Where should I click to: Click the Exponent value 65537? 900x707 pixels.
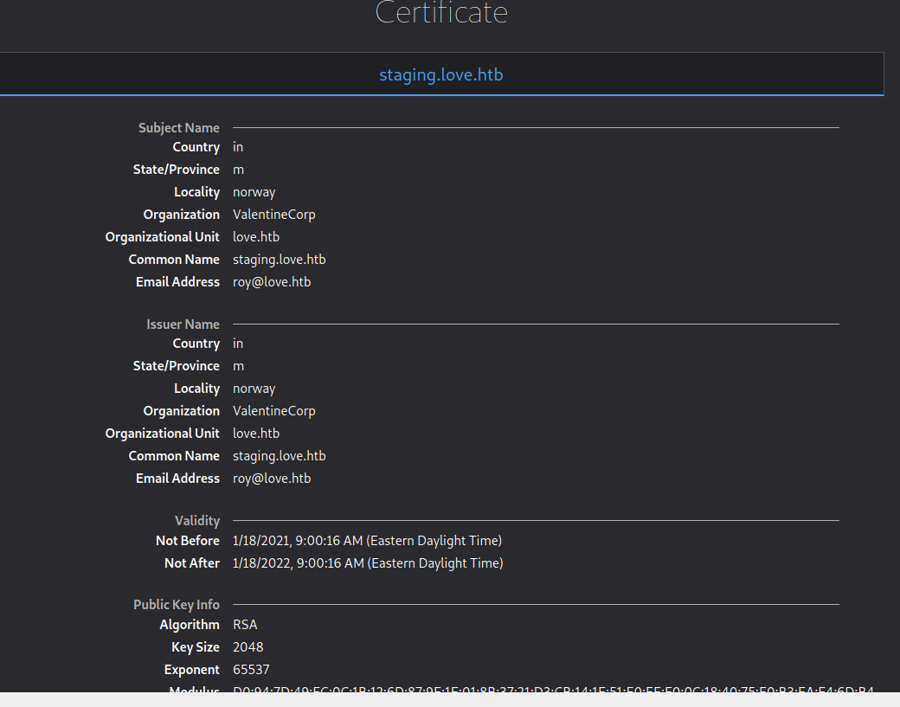pos(251,670)
